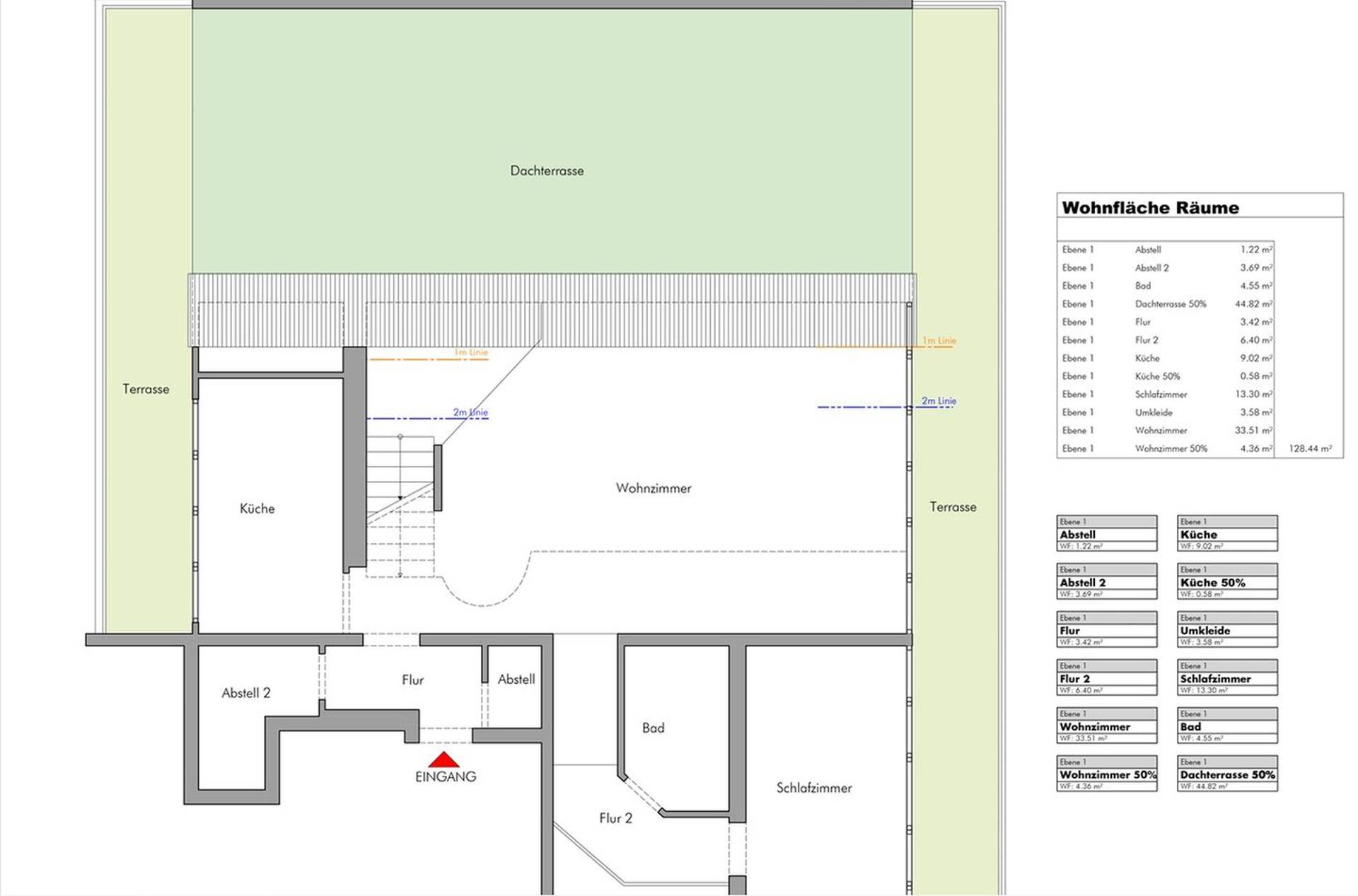Click the 44.82 m² value in the table
This screenshot has height=896, width=1358.
(1254, 304)
